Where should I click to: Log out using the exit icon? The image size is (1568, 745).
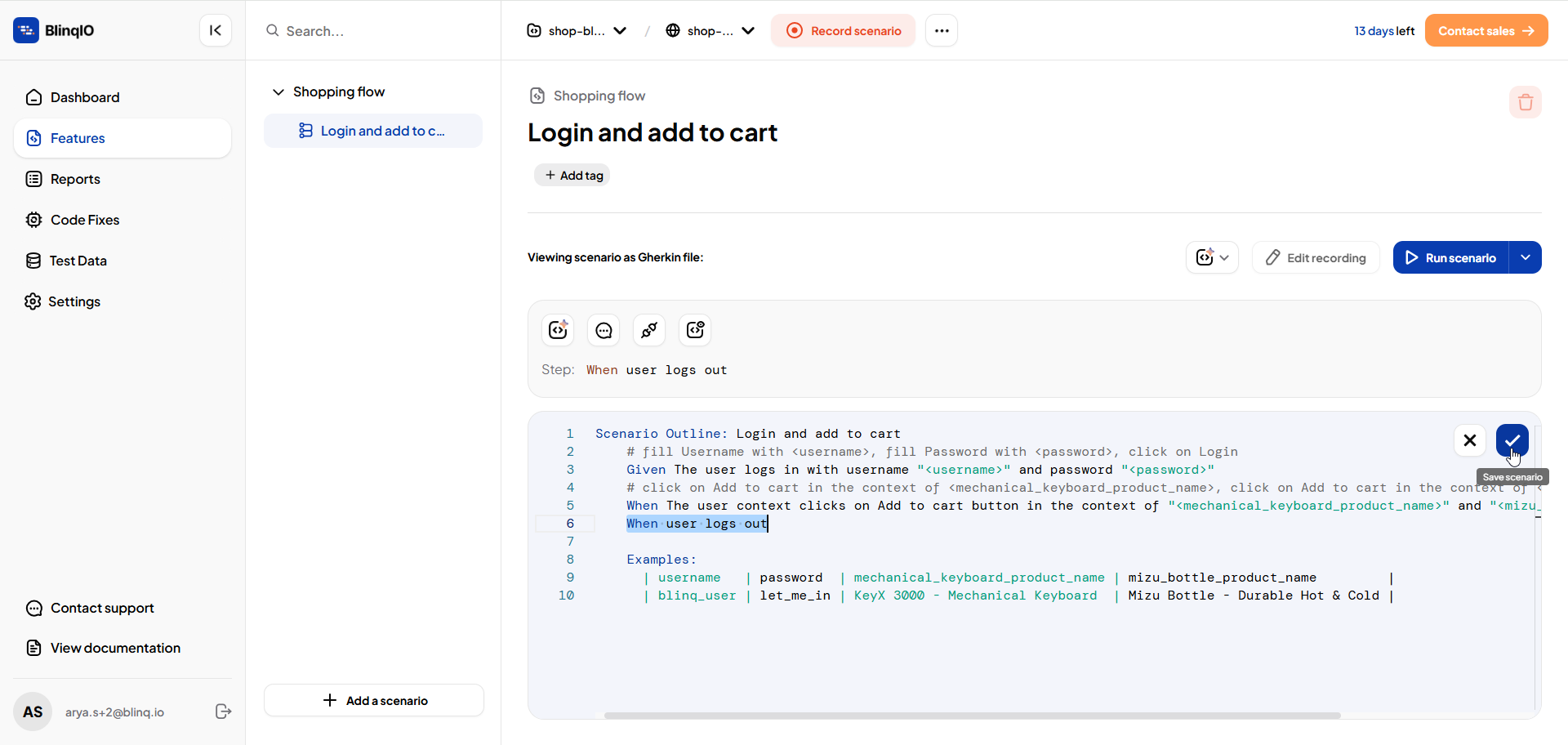223,712
